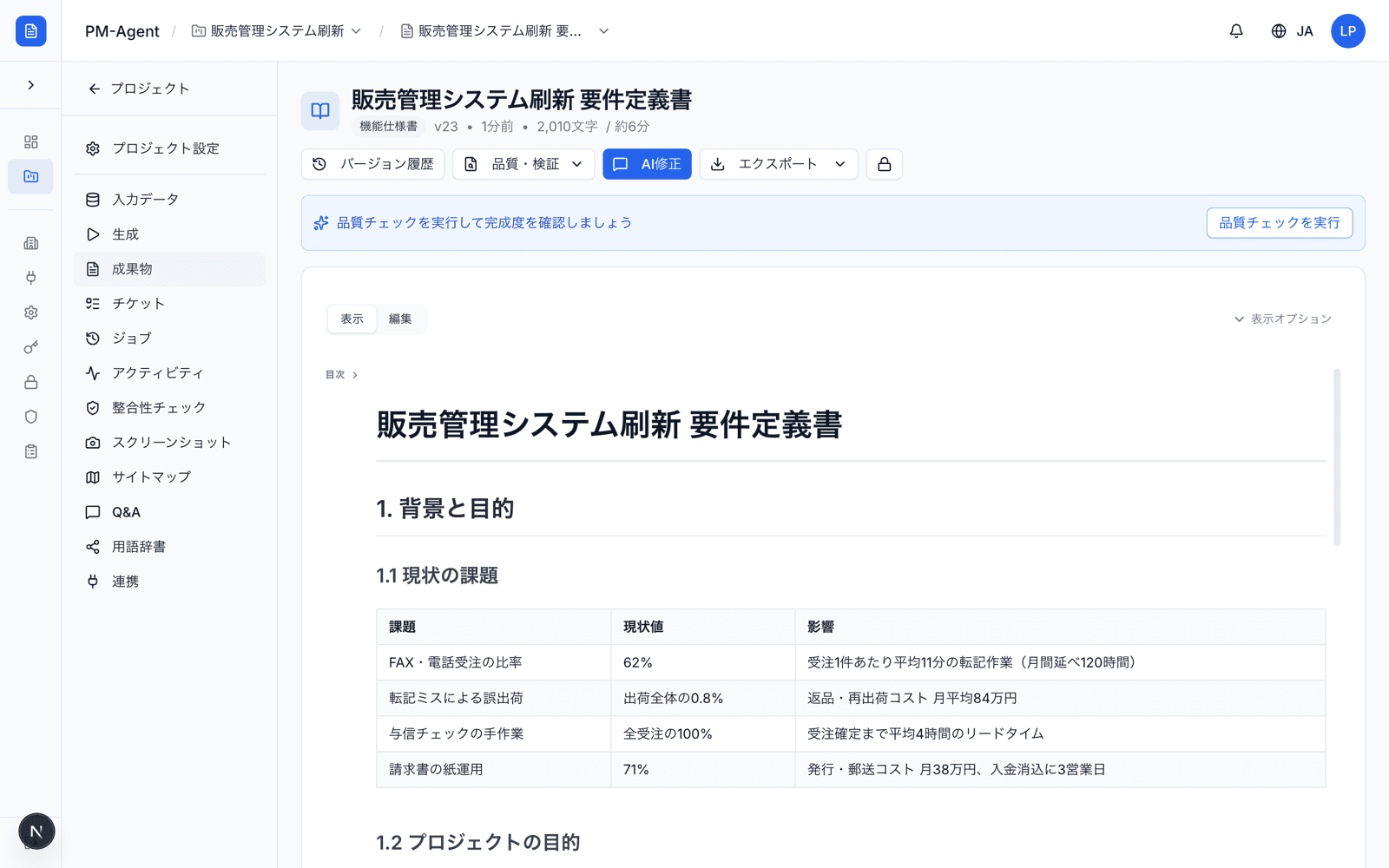1389x868 pixels.
Task: Switch to the 表示 tab
Action: [x=352, y=319]
